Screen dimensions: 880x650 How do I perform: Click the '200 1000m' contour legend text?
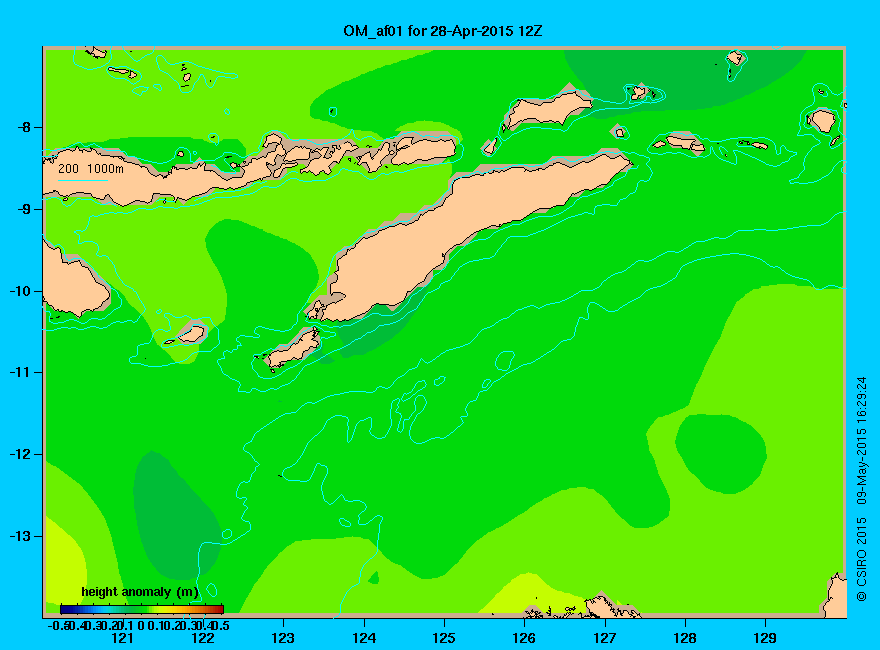(91, 168)
